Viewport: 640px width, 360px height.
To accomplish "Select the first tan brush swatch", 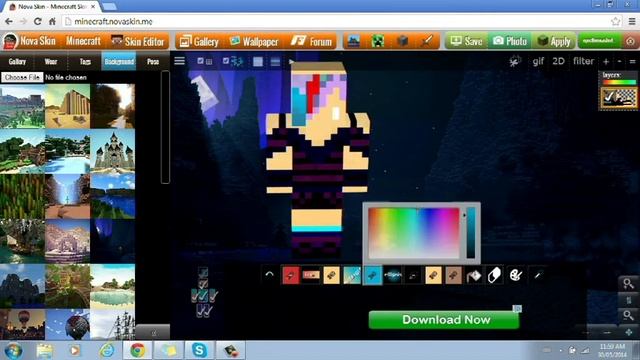I will coord(331,275).
